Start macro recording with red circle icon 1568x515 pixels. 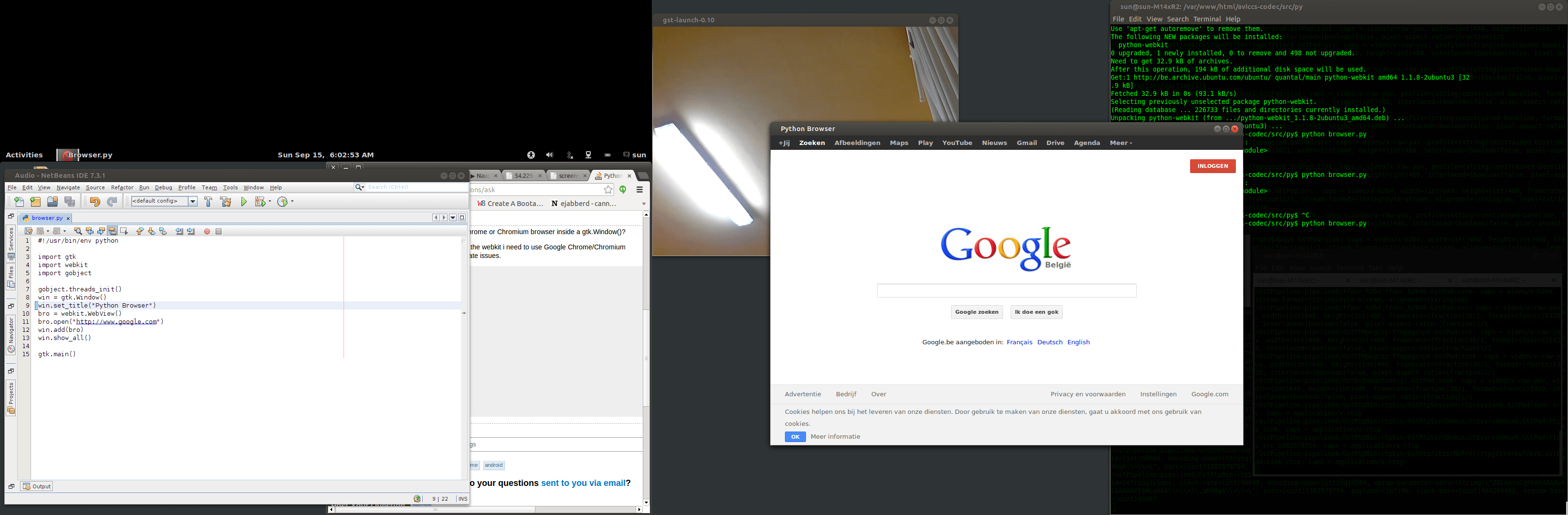pos(207,231)
